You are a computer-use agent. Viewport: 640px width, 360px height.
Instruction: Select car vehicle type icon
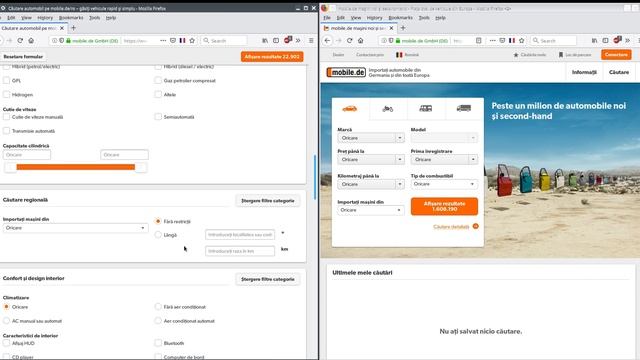pyautogui.click(x=350, y=109)
